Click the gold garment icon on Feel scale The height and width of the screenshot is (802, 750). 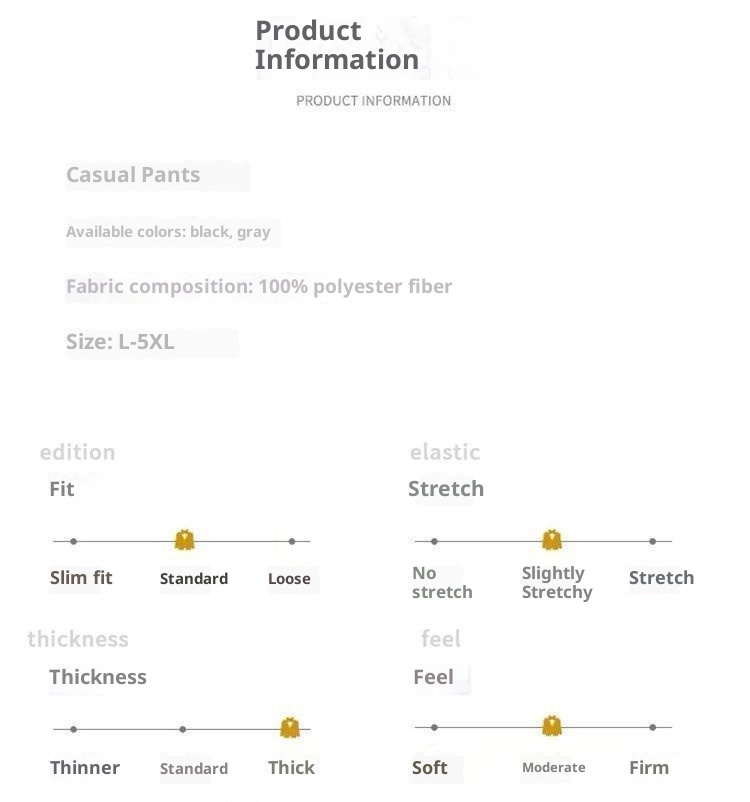tap(552, 727)
